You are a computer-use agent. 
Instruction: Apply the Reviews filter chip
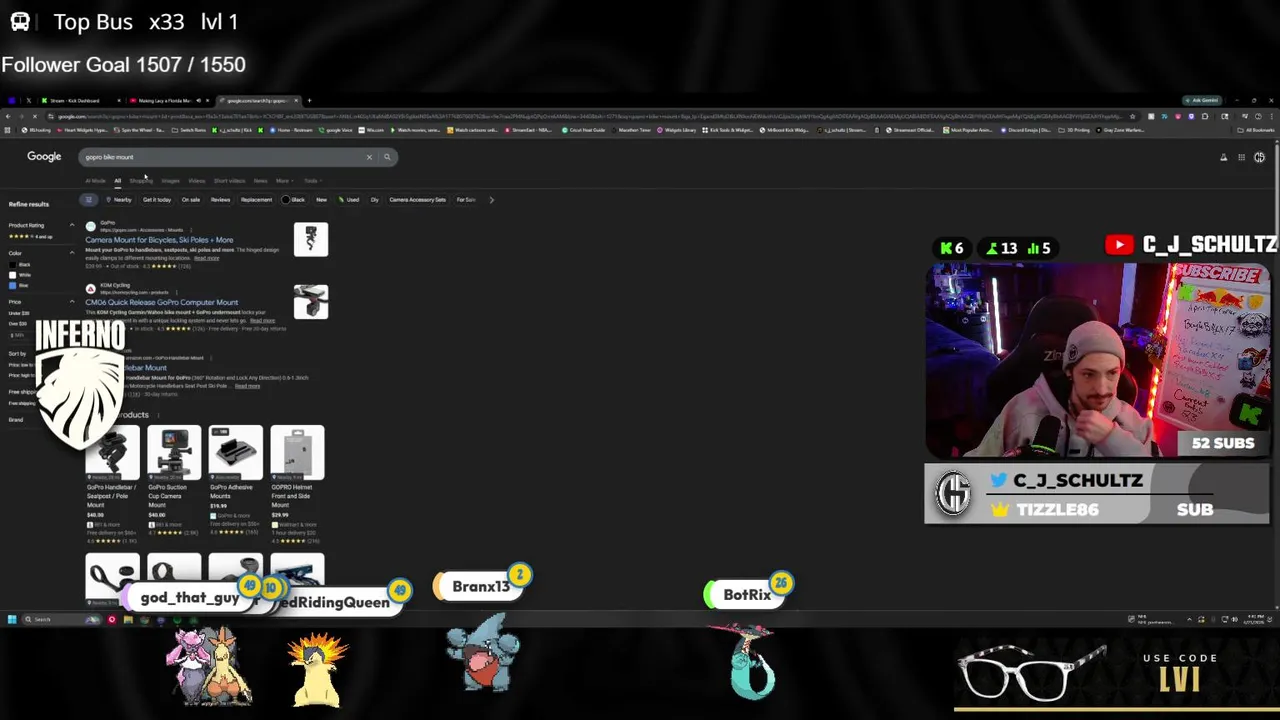tap(220, 200)
